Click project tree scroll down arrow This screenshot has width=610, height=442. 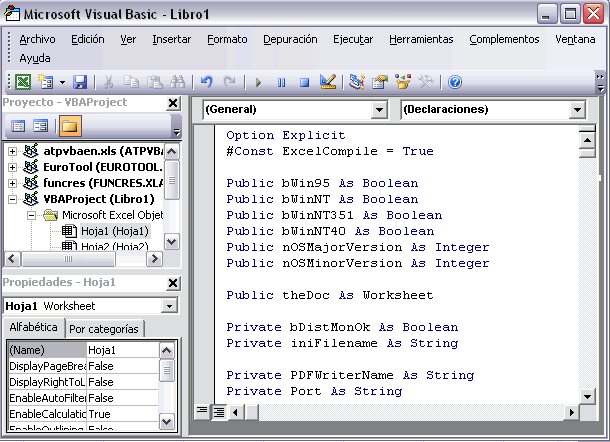[172, 242]
